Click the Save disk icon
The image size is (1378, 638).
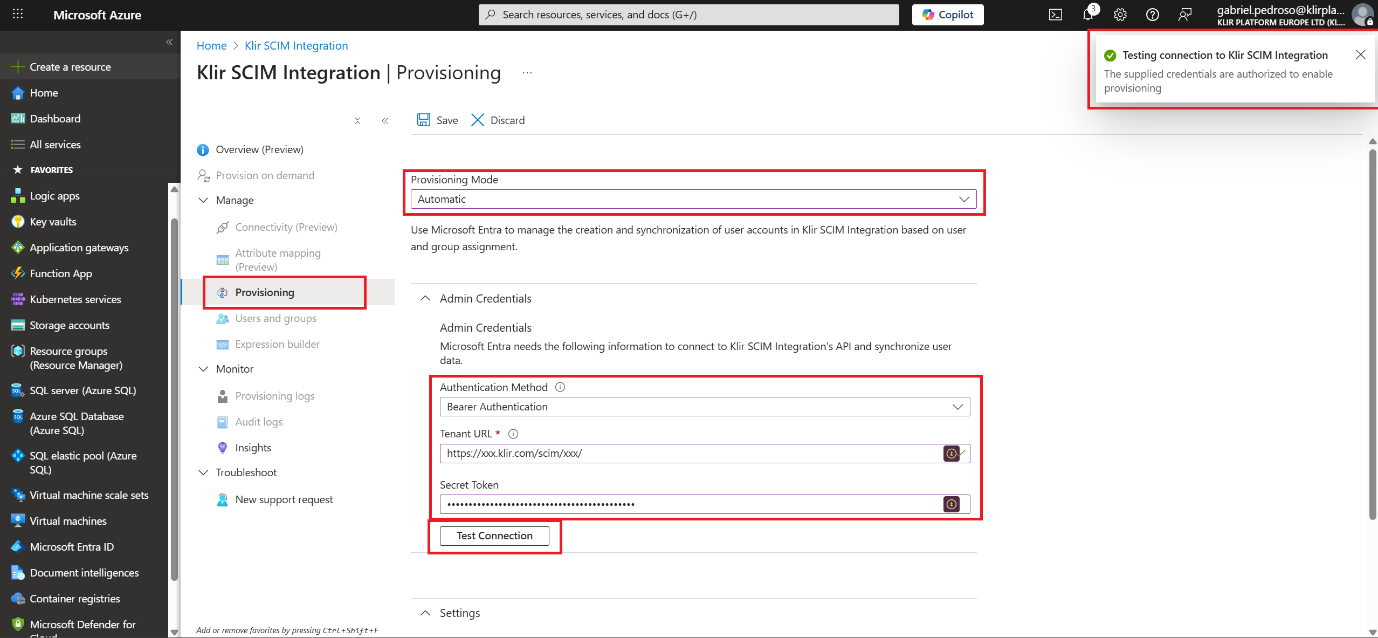click(424, 120)
